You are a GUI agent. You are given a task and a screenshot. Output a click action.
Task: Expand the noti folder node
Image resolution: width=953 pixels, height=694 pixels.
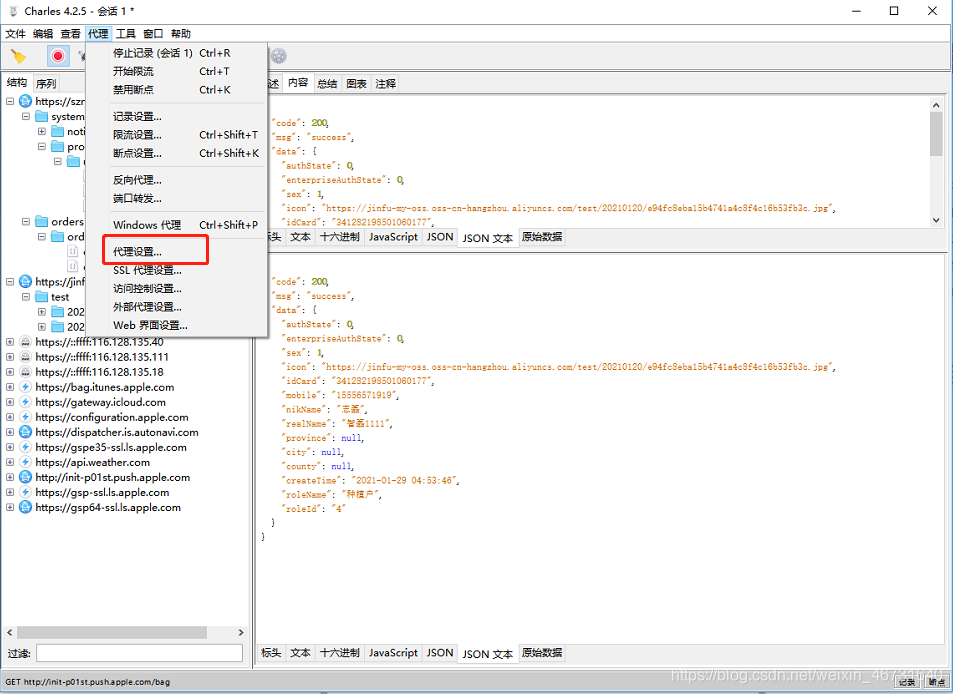click(x=42, y=131)
